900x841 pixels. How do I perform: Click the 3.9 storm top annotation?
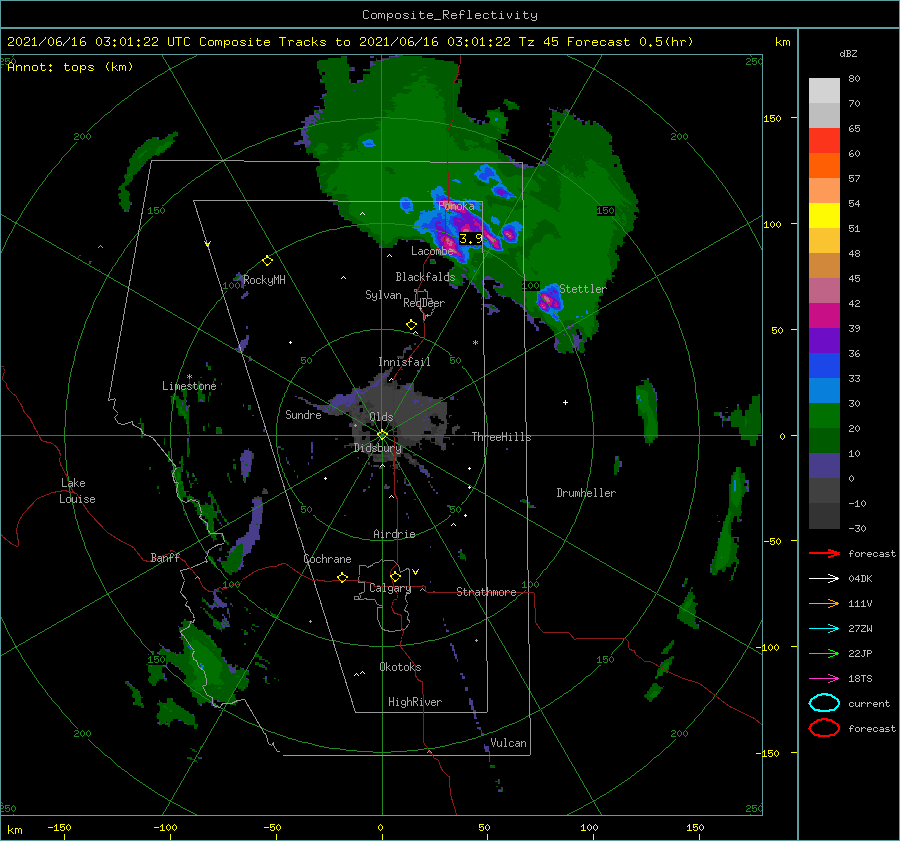[471, 239]
